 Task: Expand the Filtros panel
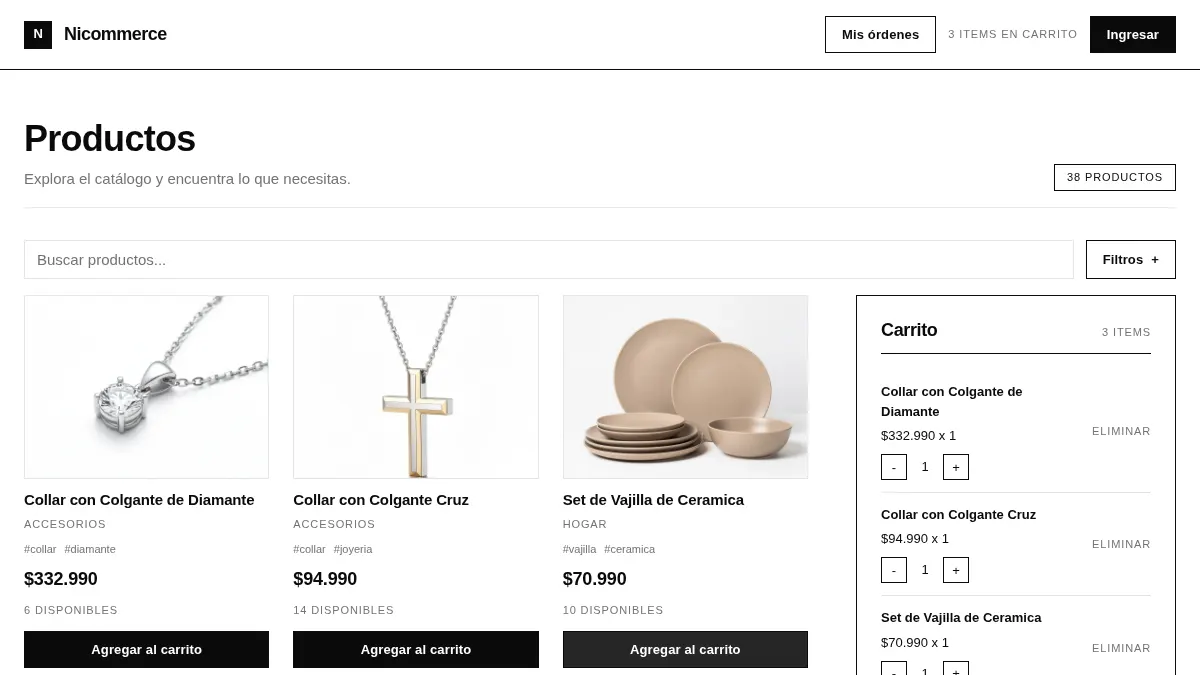(x=1130, y=259)
